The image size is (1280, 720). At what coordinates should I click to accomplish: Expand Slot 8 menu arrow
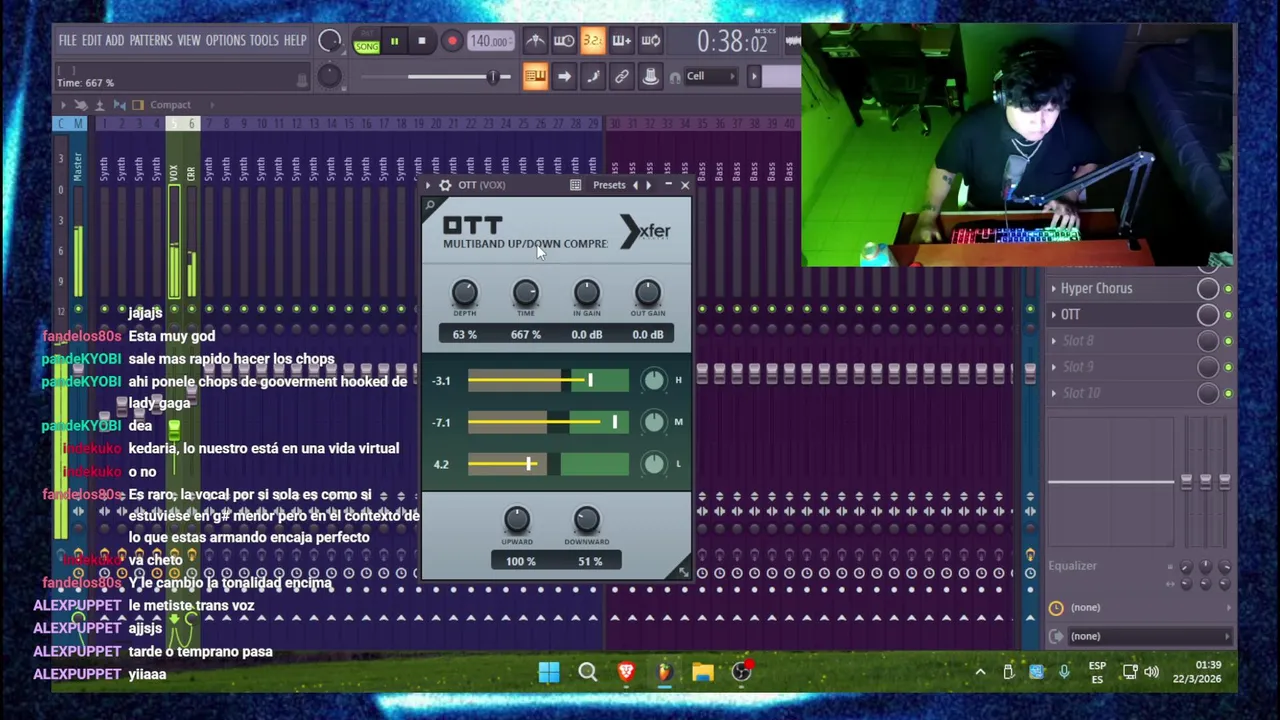(1053, 341)
